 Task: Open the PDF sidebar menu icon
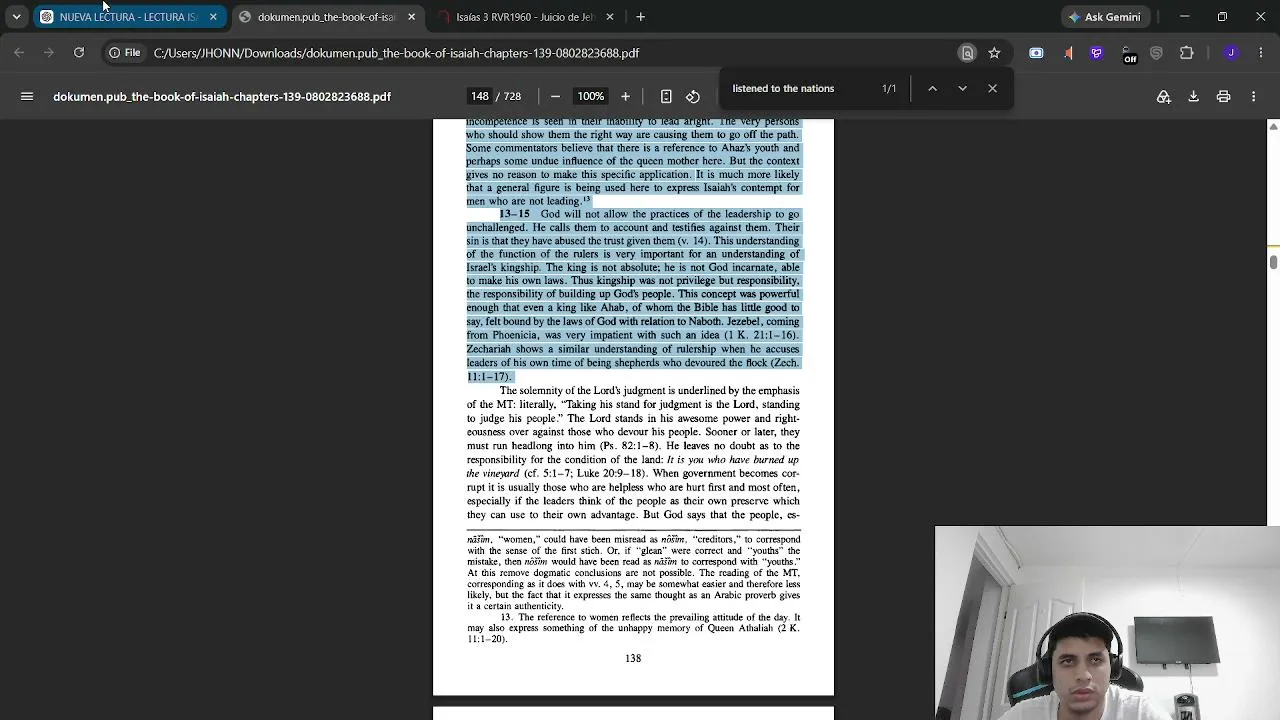[27, 96]
